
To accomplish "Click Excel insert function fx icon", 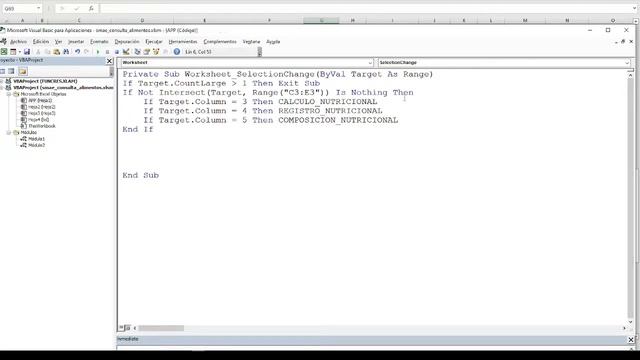I will coord(91,8).
